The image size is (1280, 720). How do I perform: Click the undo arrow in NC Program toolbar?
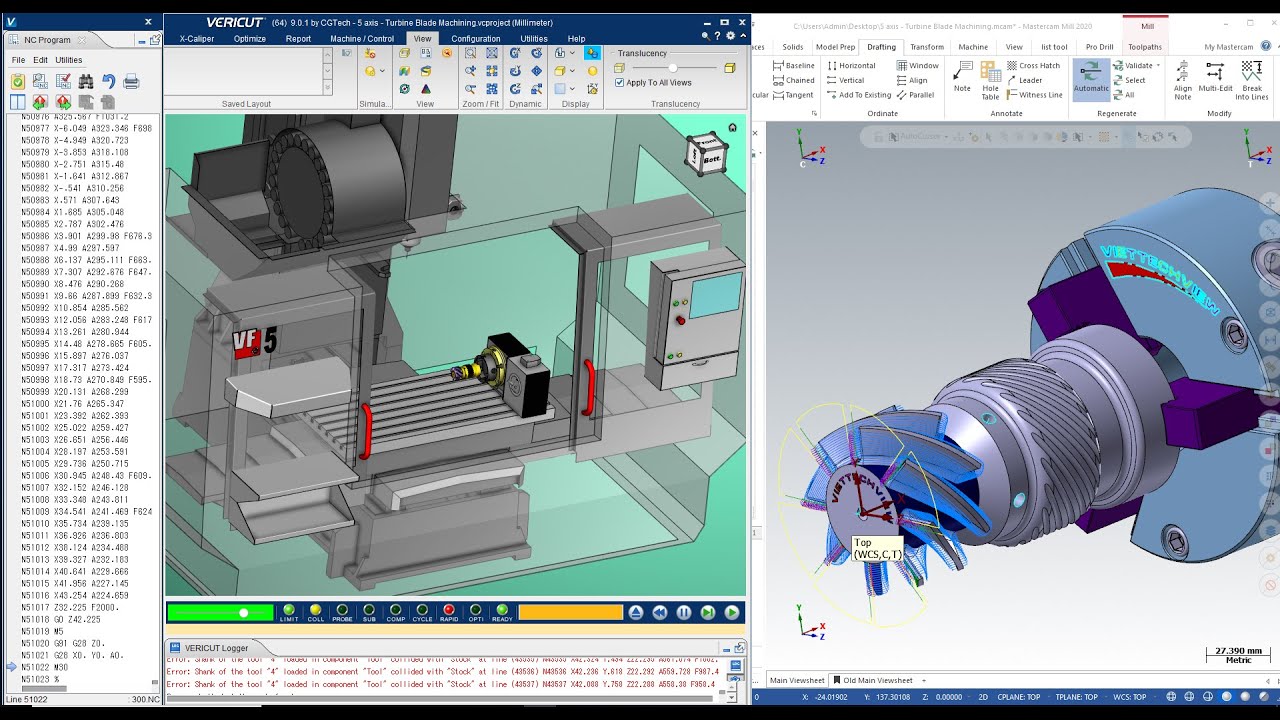108,82
